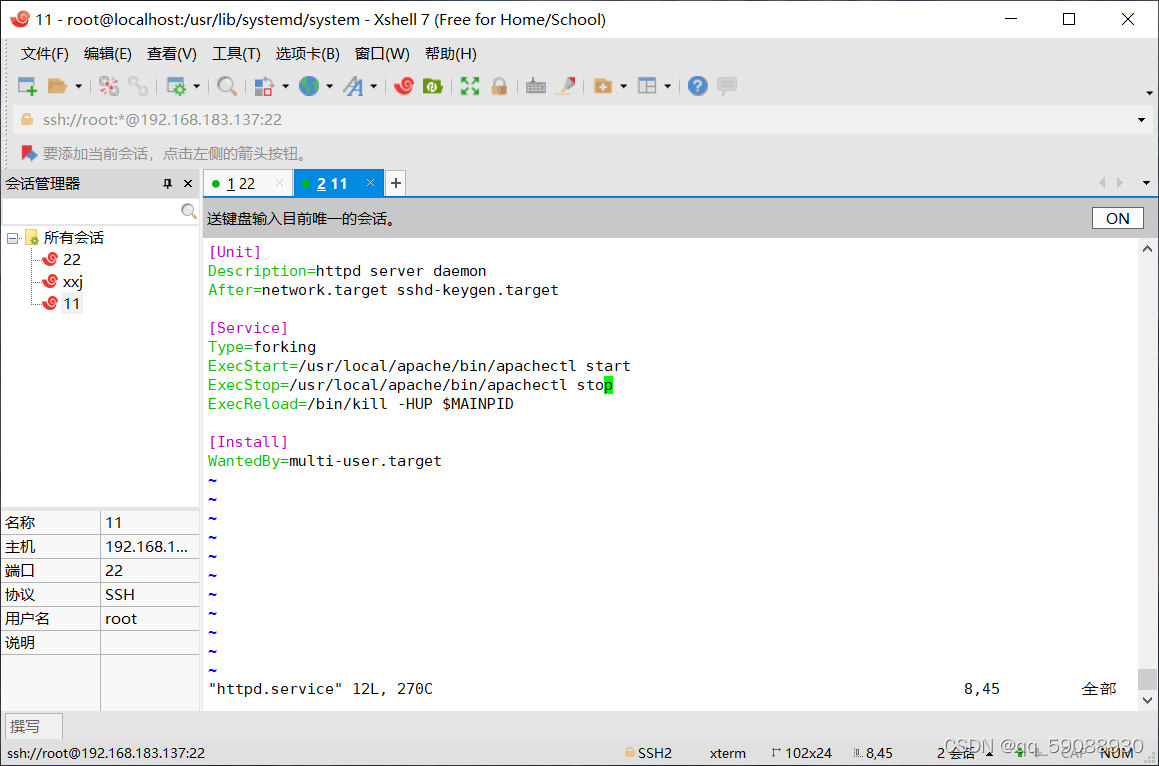Open the 窗口(W) menu
1159x766 pixels.
[382, 54]
